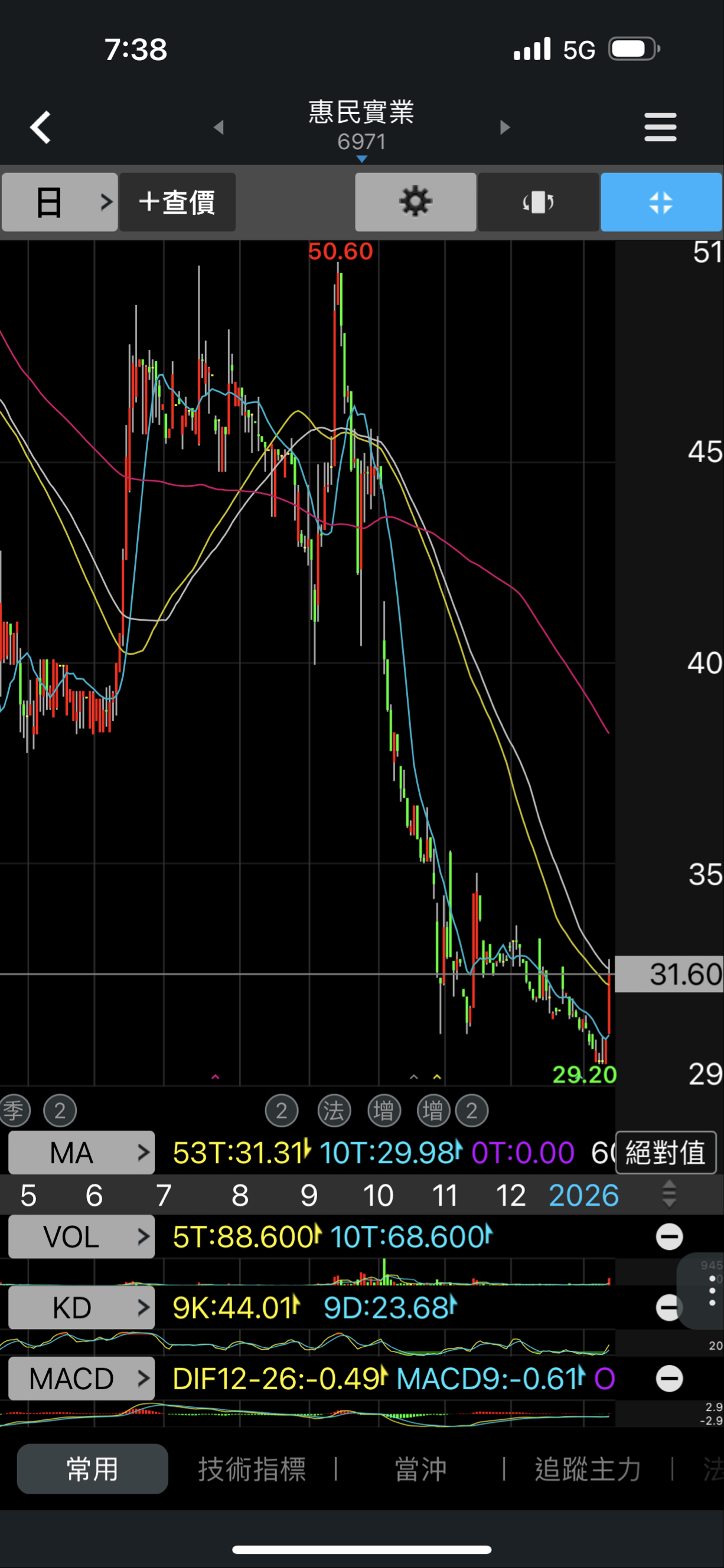Tap the 53T:31.31 moving average value
724x1568 pixels.
242,1153
